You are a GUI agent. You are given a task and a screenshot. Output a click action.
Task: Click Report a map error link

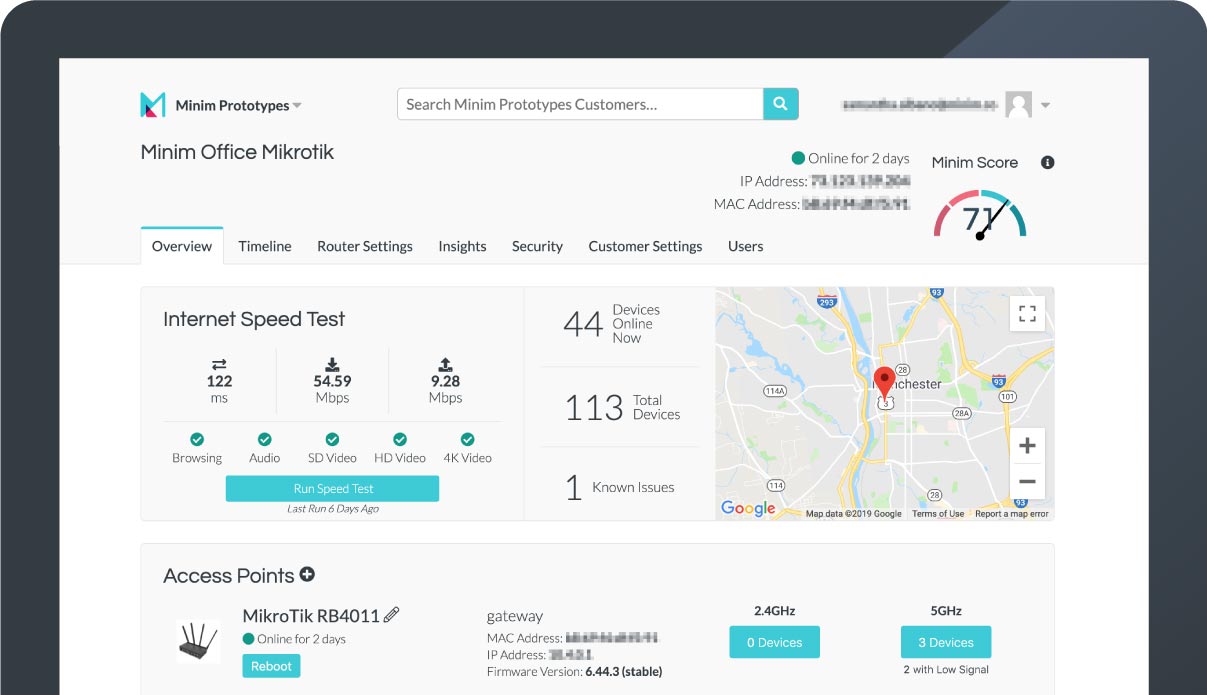click(x=1012, y=514)
